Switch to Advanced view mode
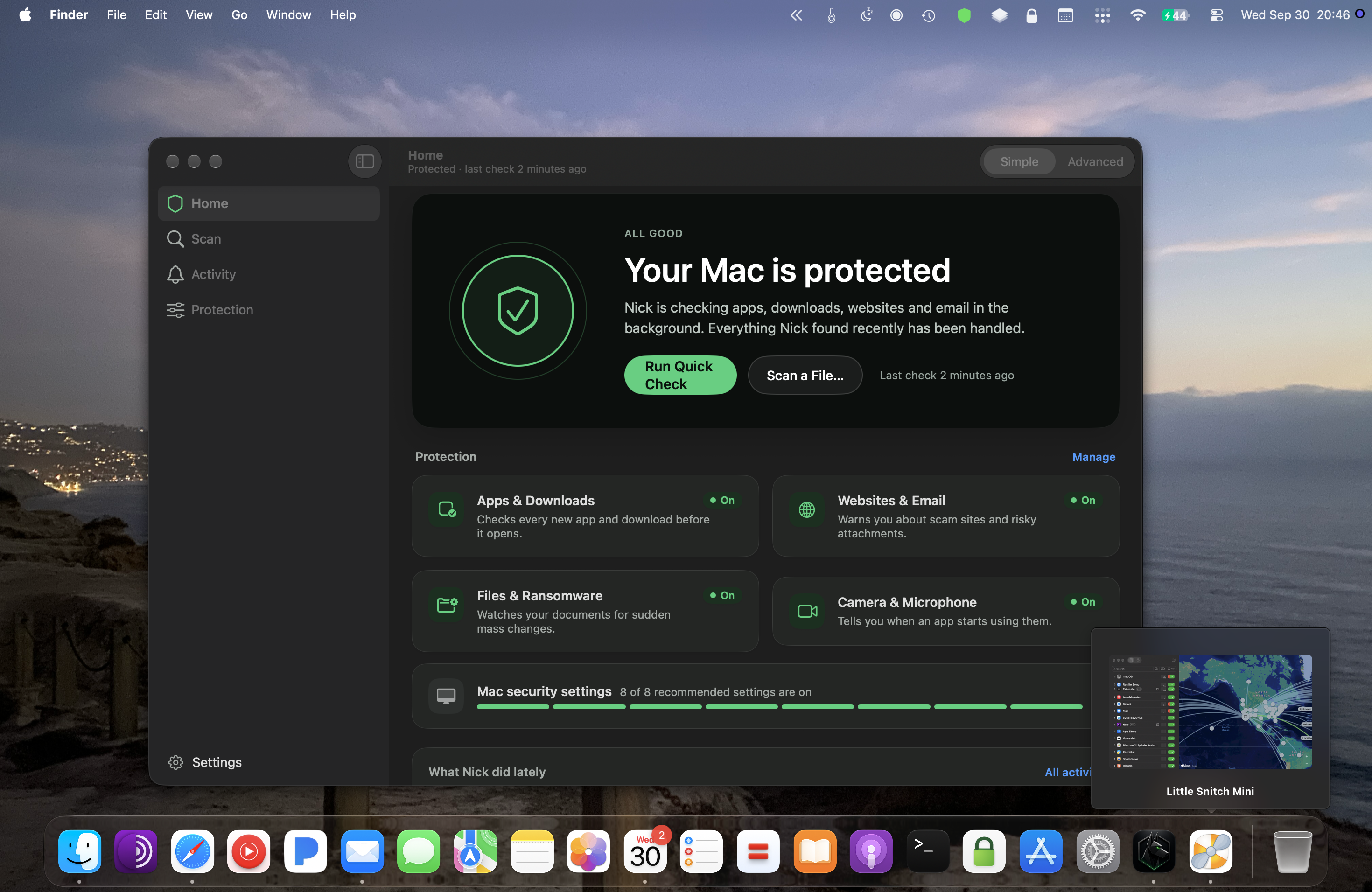This screenshot has width=1372, height=892. pyautogui.click(x=1095, y=162)
